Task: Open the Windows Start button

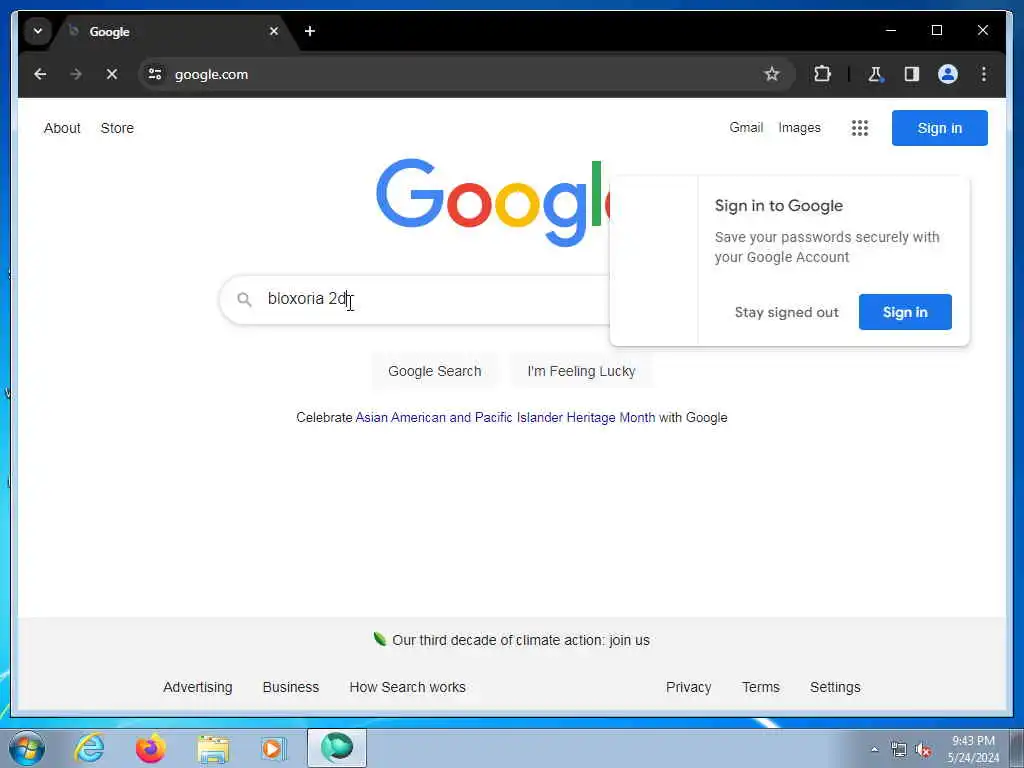Action: (27, 748)
